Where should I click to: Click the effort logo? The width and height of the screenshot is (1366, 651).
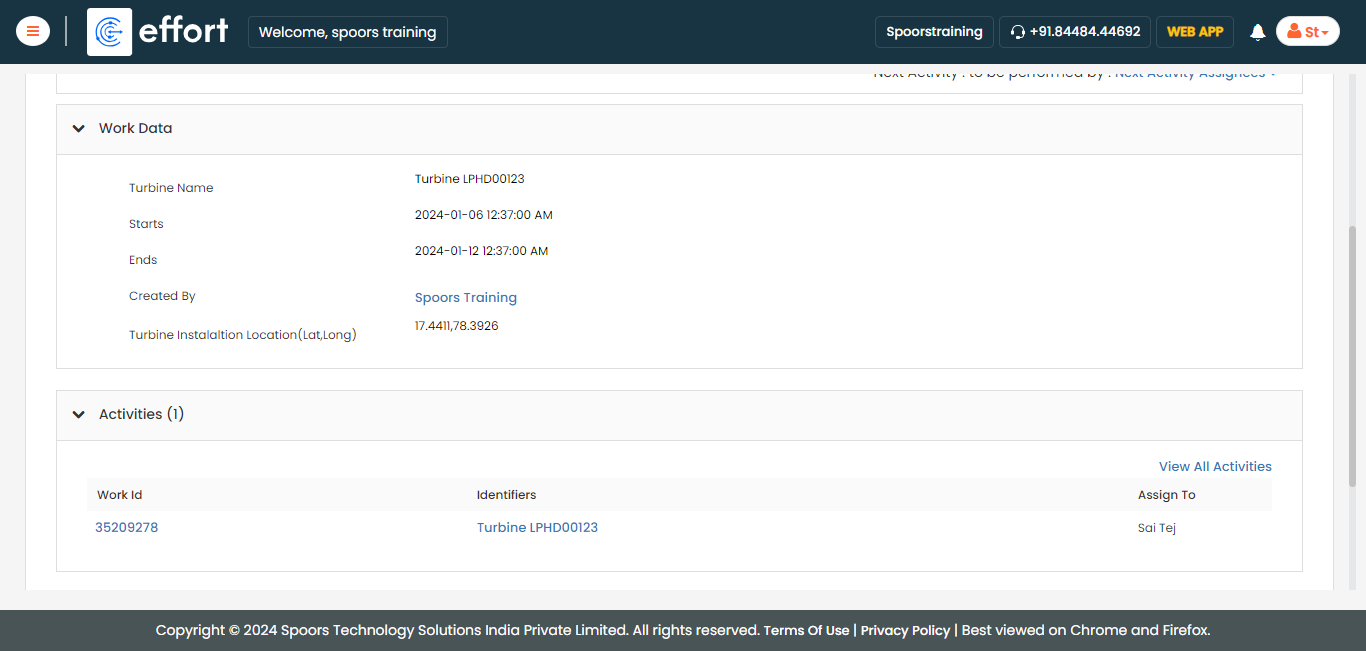159,31
